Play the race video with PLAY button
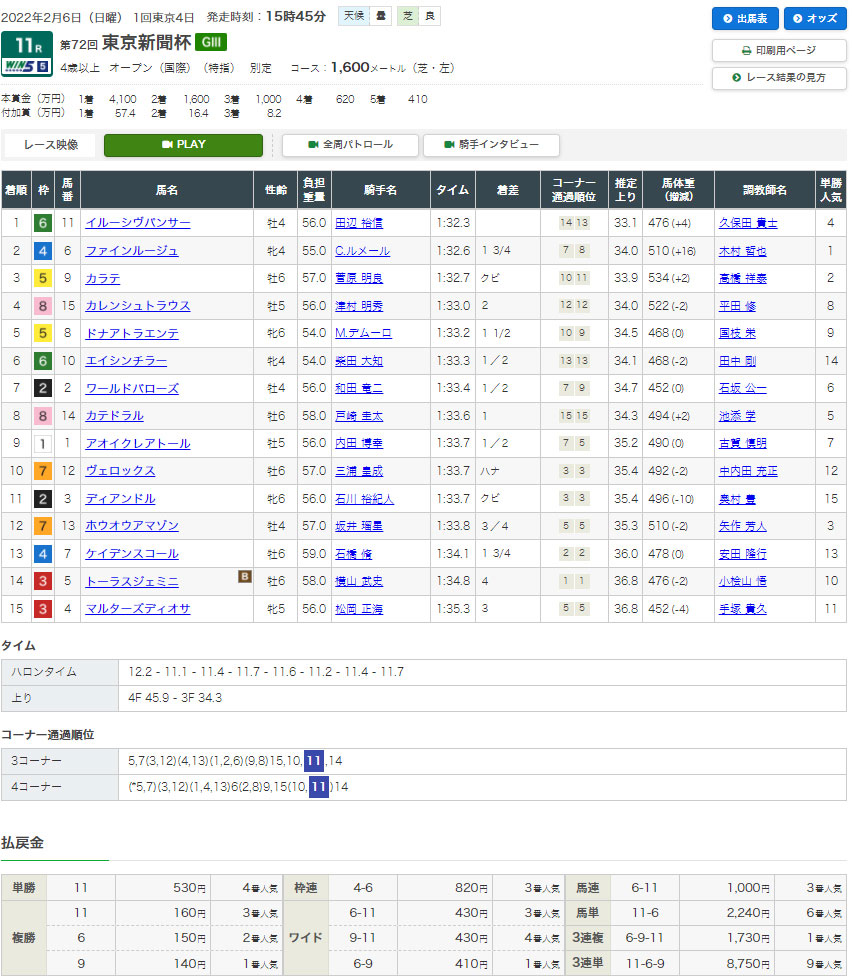The width and height of the screenshot is (852, 979). [x=183, y=145]
